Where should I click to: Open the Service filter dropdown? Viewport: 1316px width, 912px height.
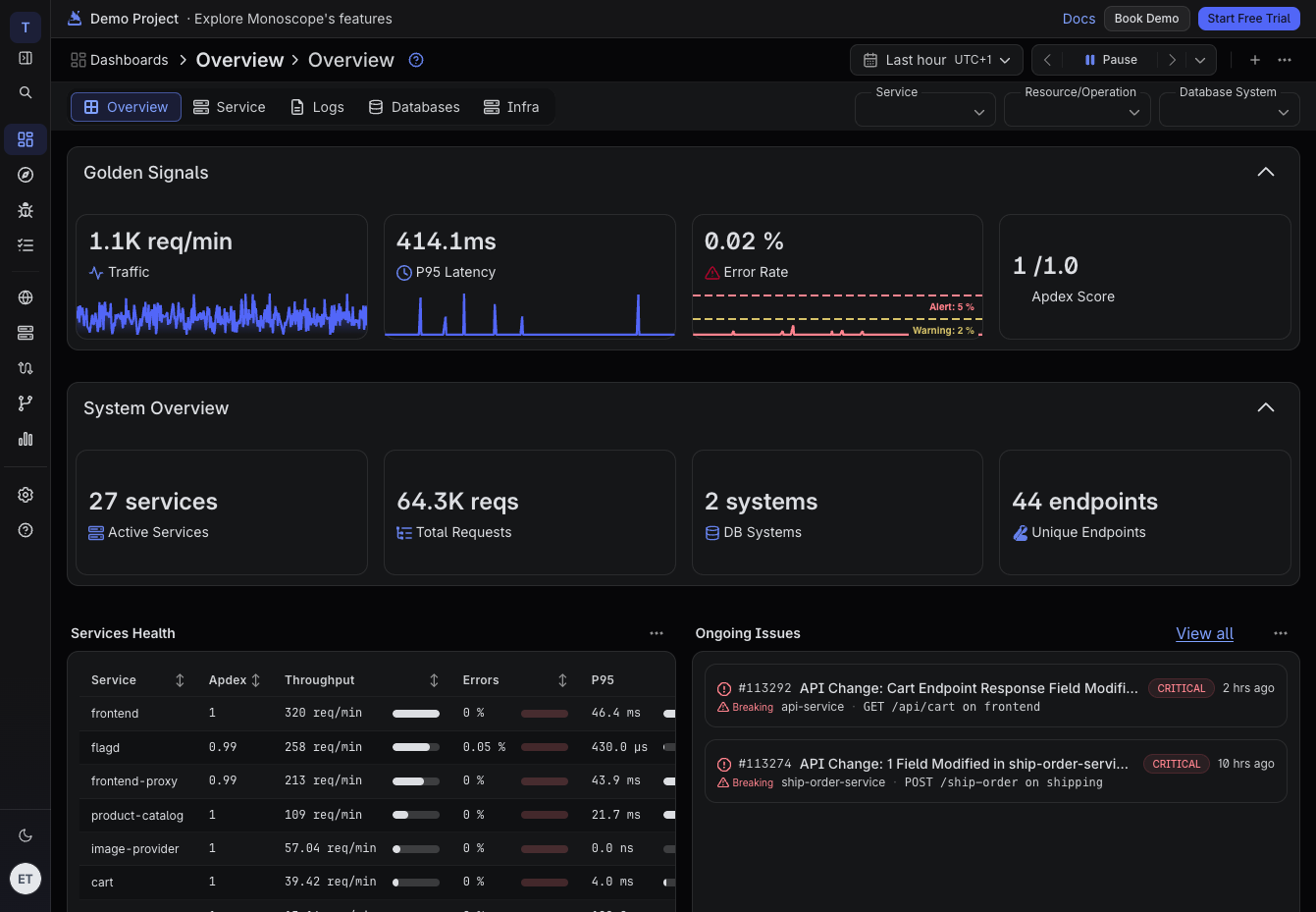click(x=925, y=109)
